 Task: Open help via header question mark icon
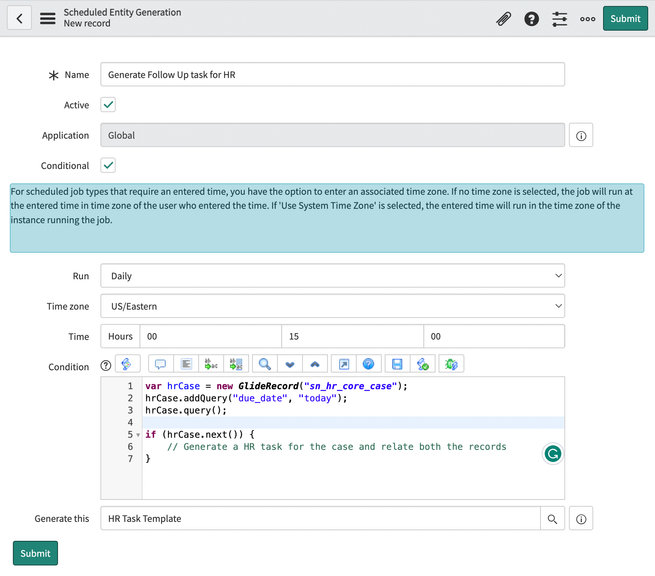[x=531, y=19]
